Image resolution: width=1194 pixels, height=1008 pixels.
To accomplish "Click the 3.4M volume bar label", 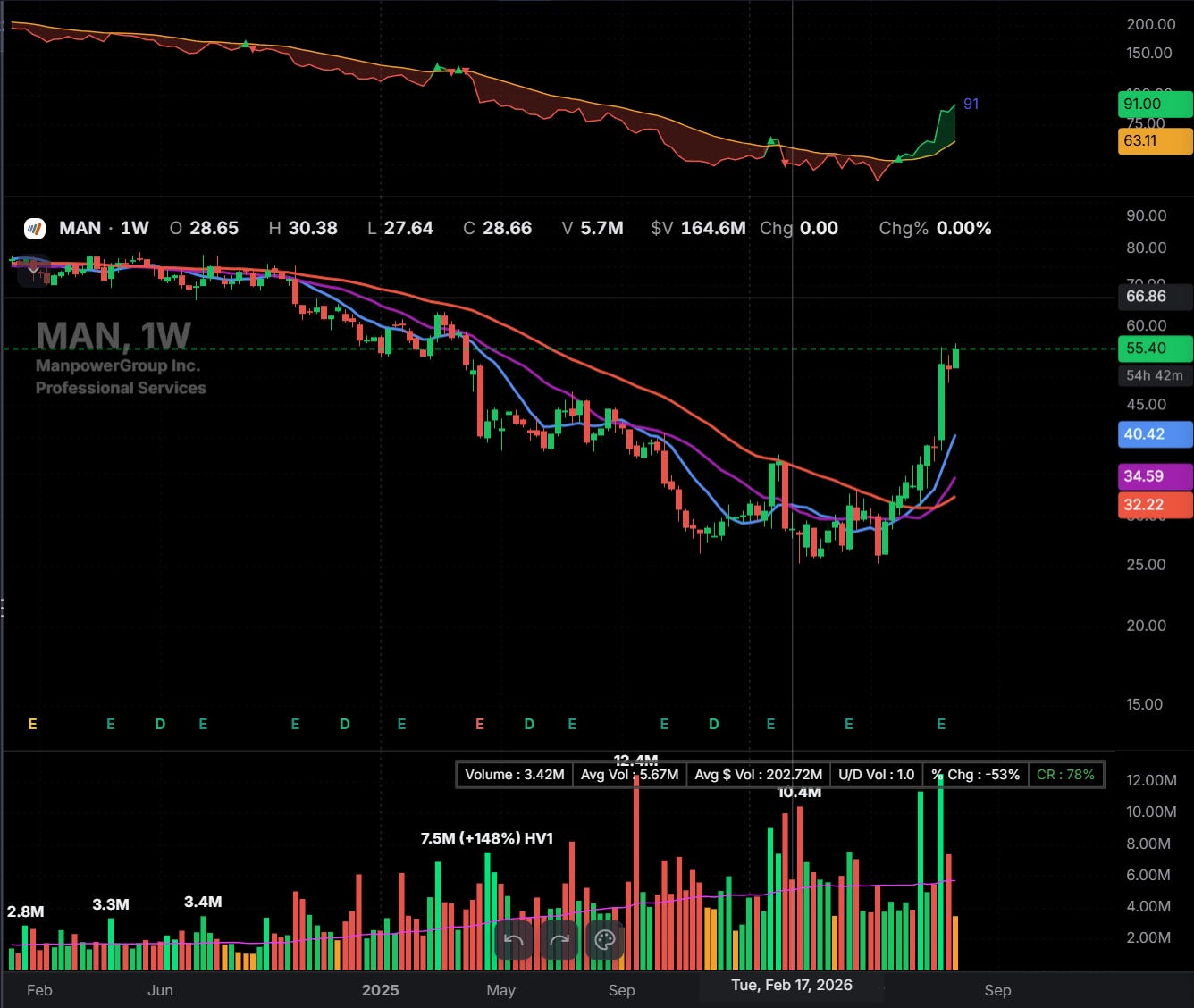I will 203,902.
